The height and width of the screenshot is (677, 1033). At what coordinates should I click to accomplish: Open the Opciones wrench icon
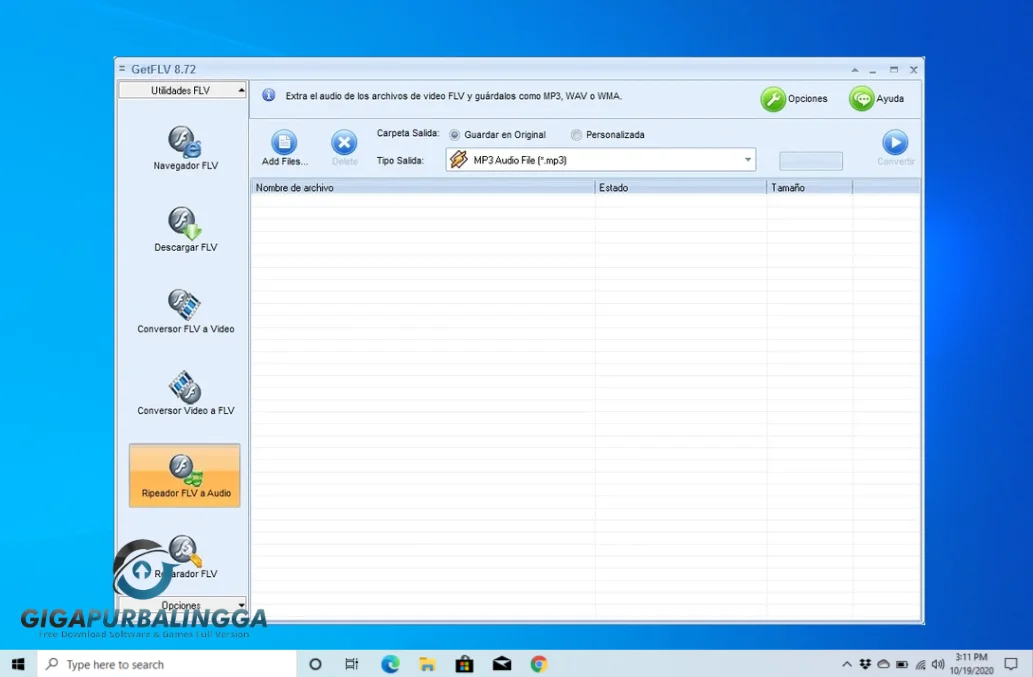pyautogui.click(x=773, y=99)
